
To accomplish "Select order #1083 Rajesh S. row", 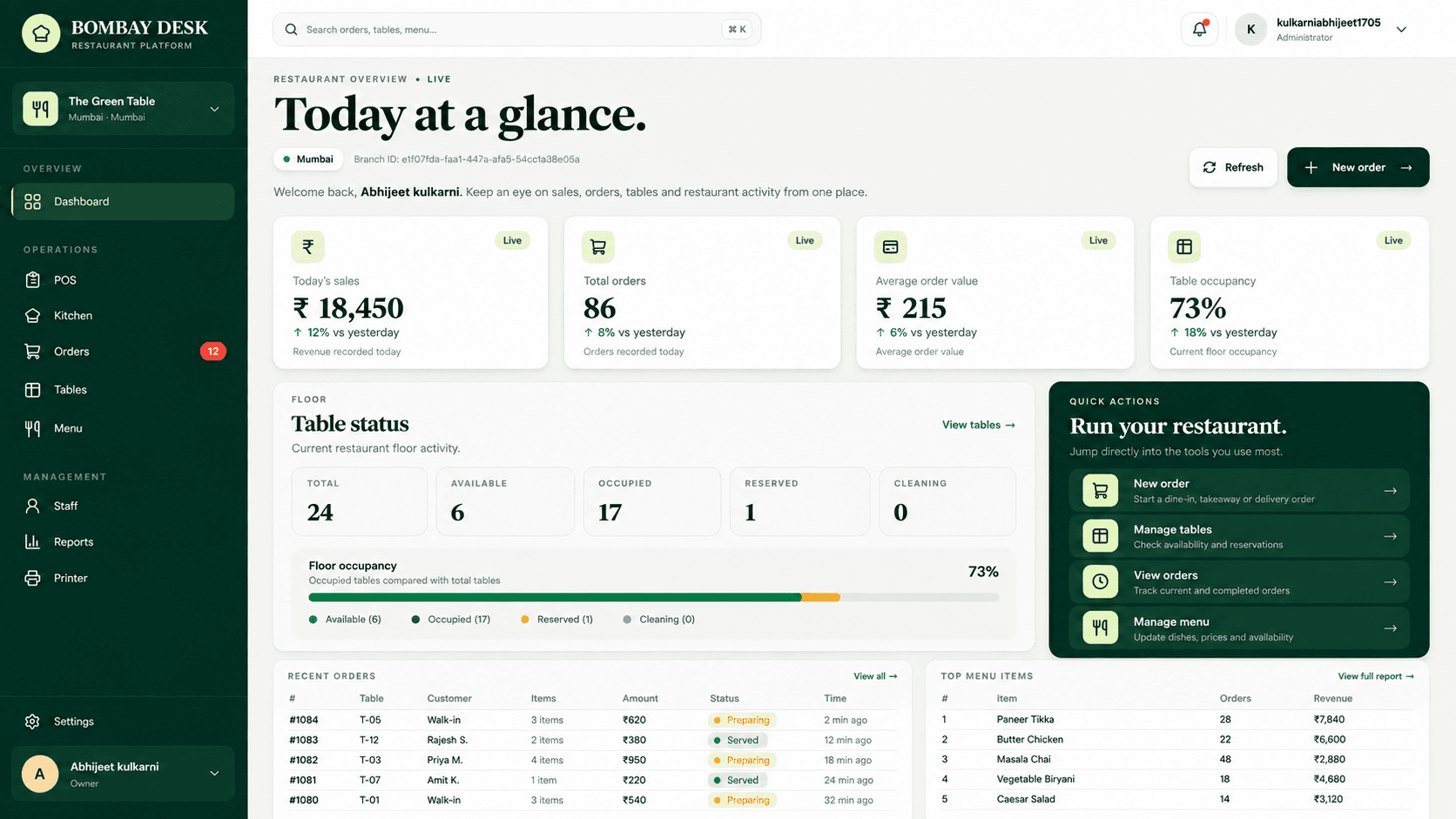I will click(592, 740).
